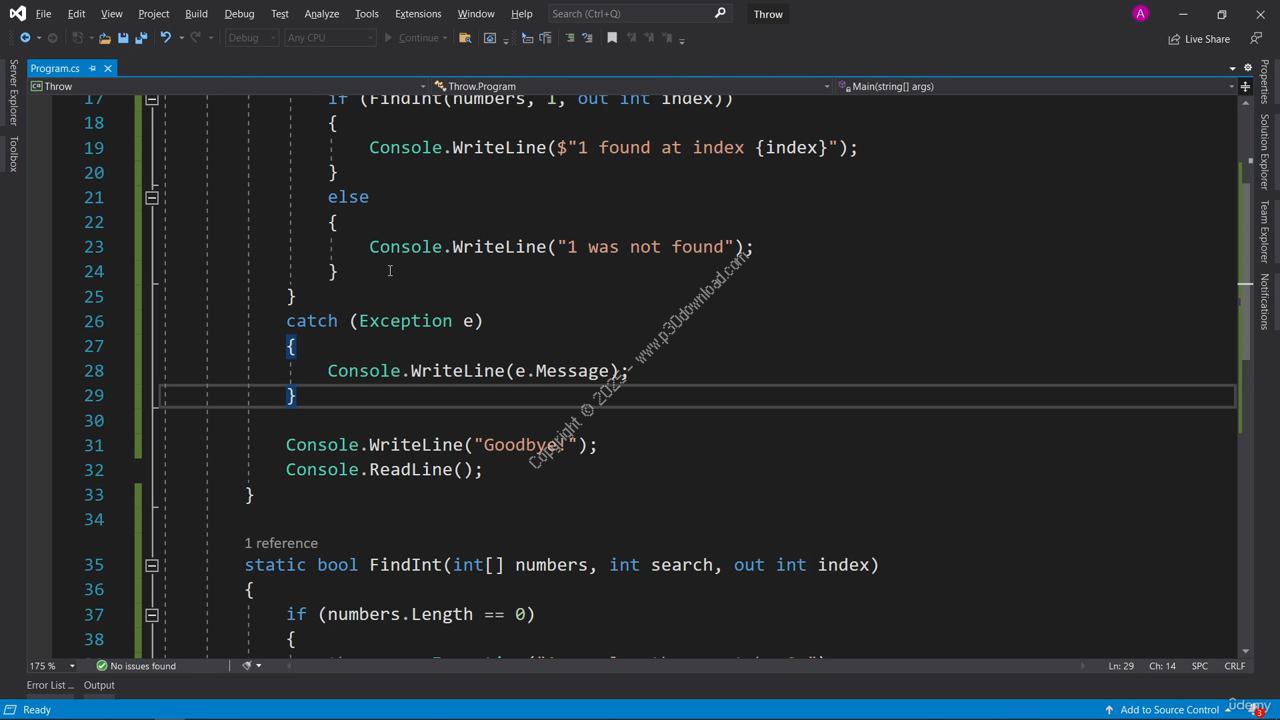The width and height of the screenshot is (1280, 720).
Task: Open the Throw.Program type dropdown
Action: tap(632, 87)
